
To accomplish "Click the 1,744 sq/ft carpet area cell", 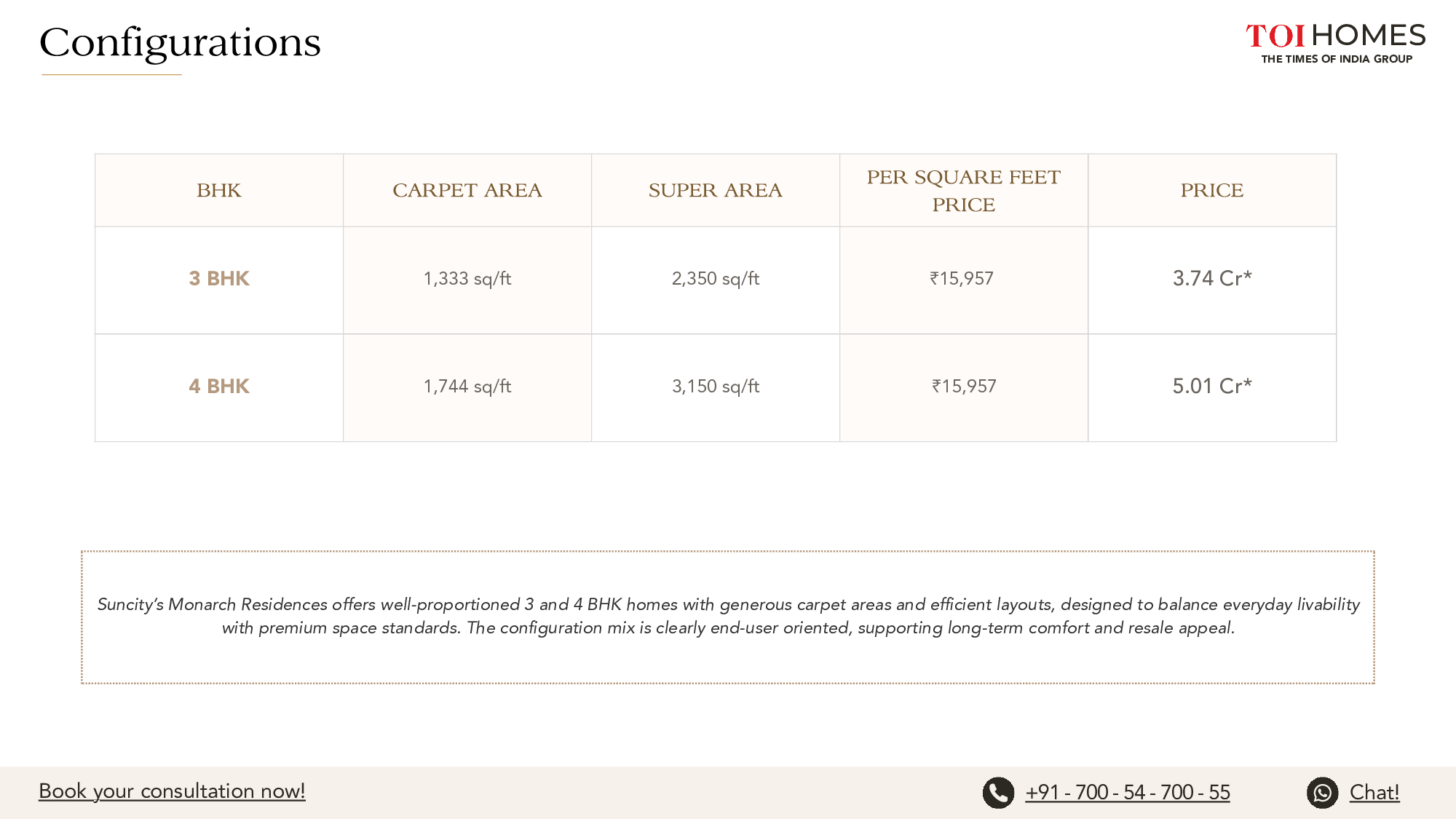I will coord(467,387).
